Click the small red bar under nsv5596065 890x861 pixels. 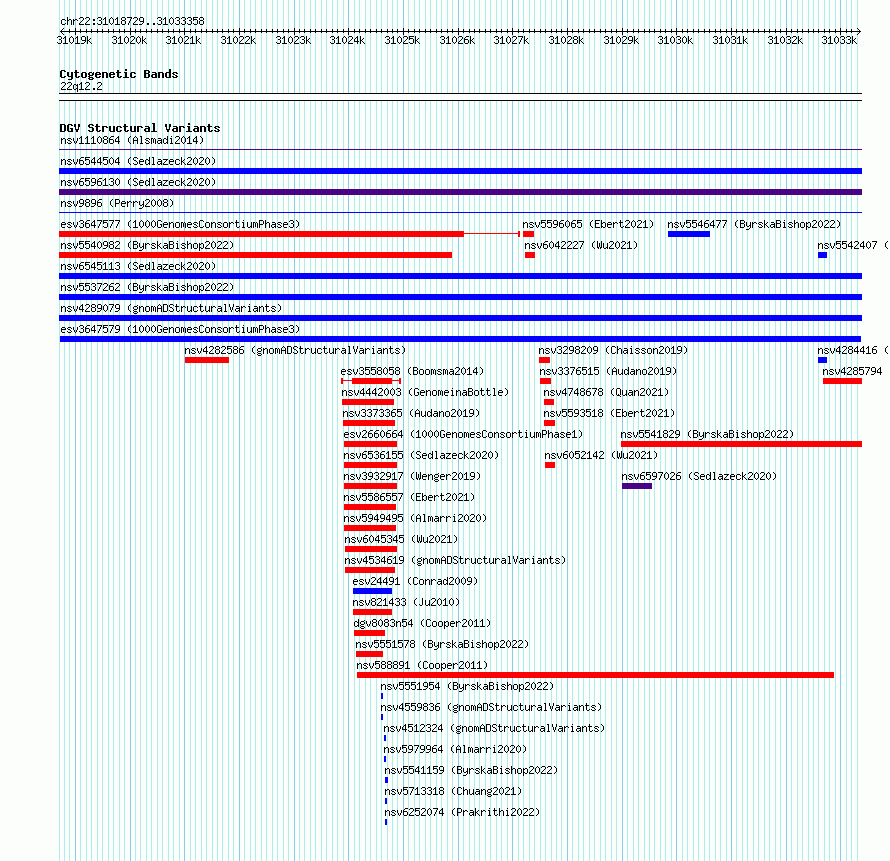[x=528, y=234]
